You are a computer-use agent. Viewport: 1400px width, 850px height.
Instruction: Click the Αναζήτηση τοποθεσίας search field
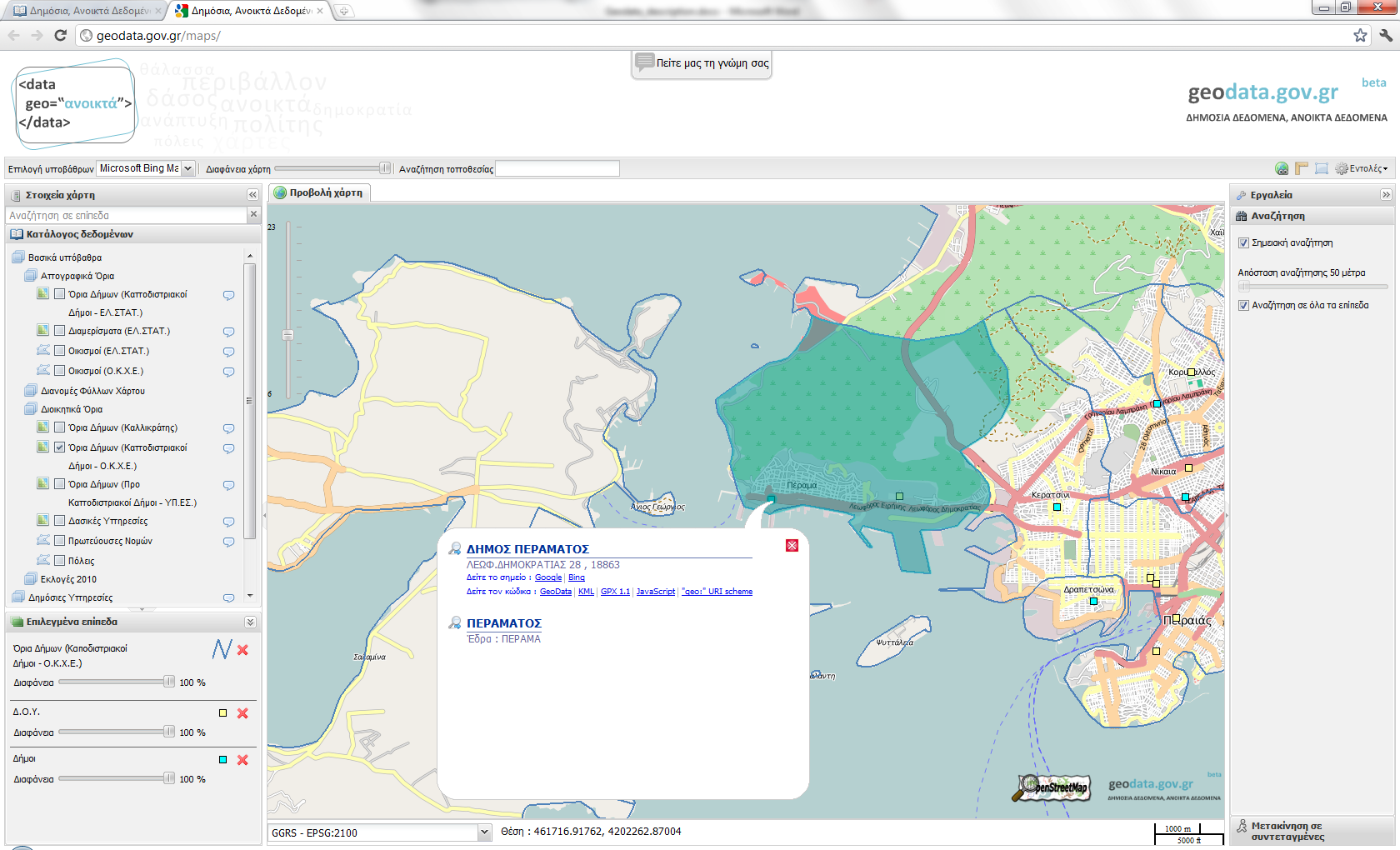click(x=557, y=169)
